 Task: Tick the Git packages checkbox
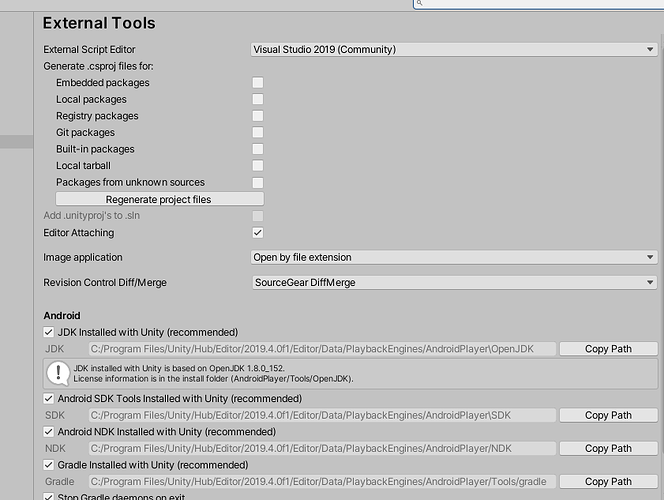coord(257,133)
